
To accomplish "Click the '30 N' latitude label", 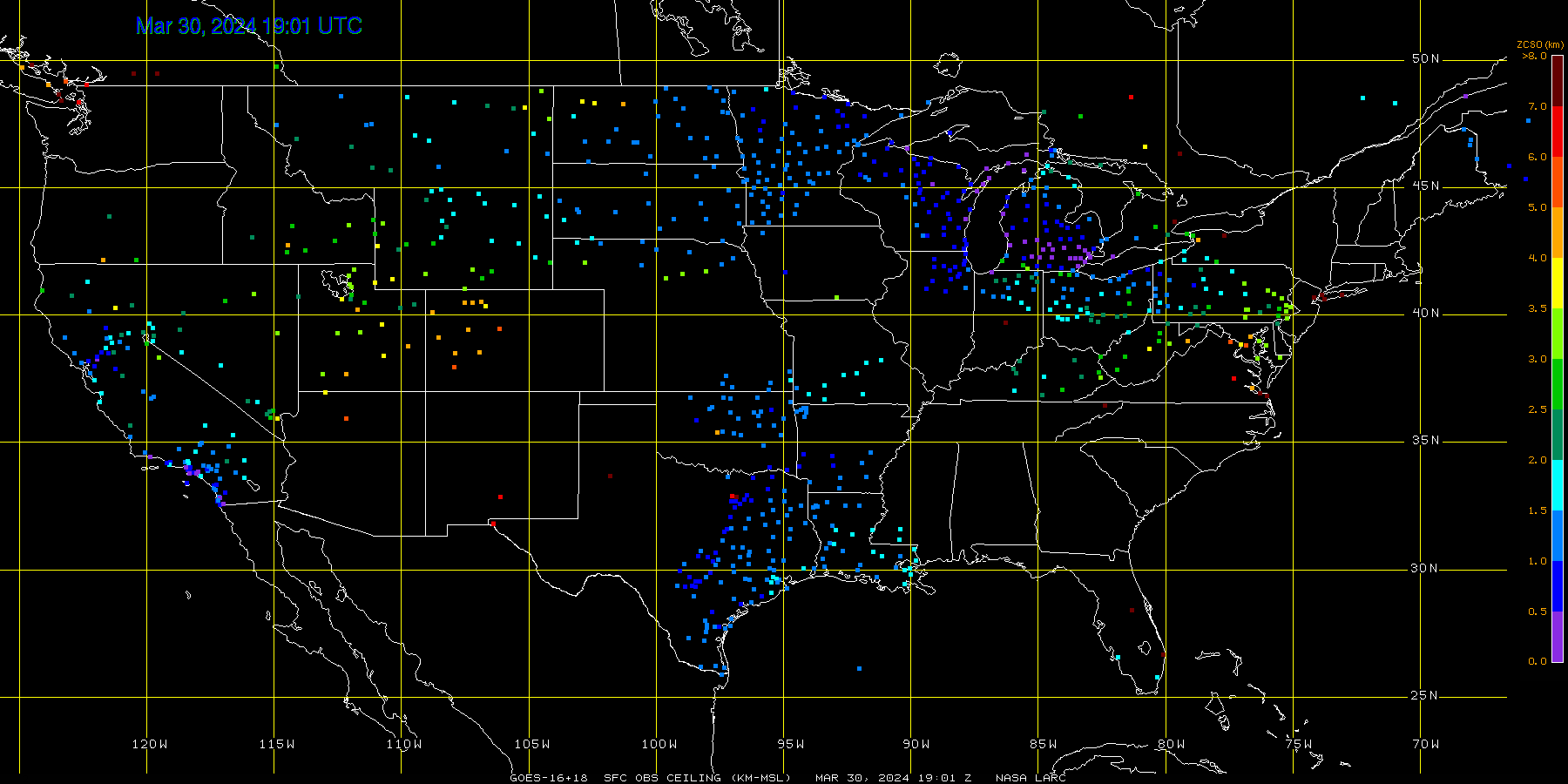I will click(1426, 568).
